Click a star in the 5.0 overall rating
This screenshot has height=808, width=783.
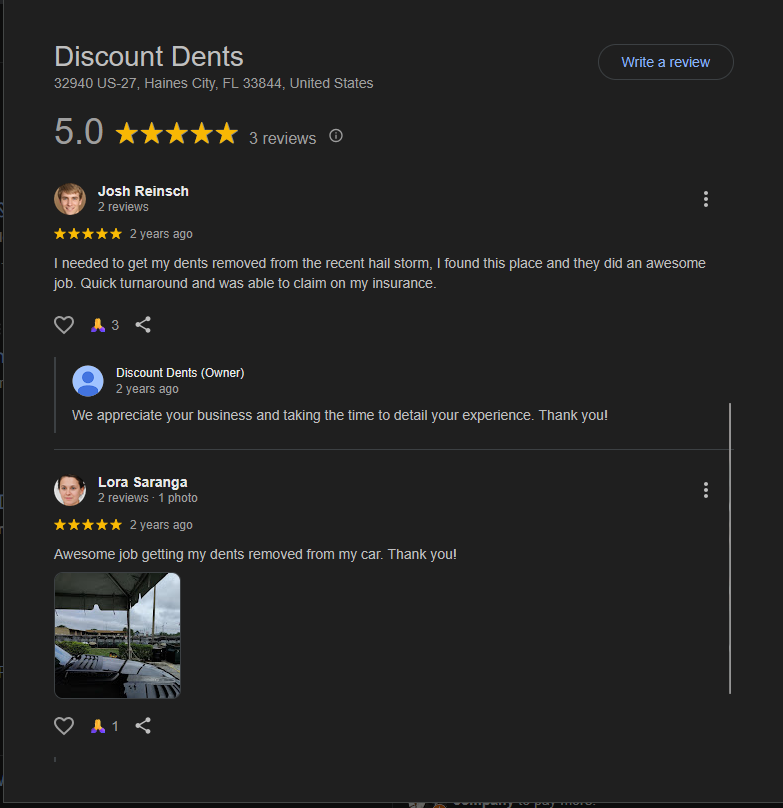coord(176,132)
